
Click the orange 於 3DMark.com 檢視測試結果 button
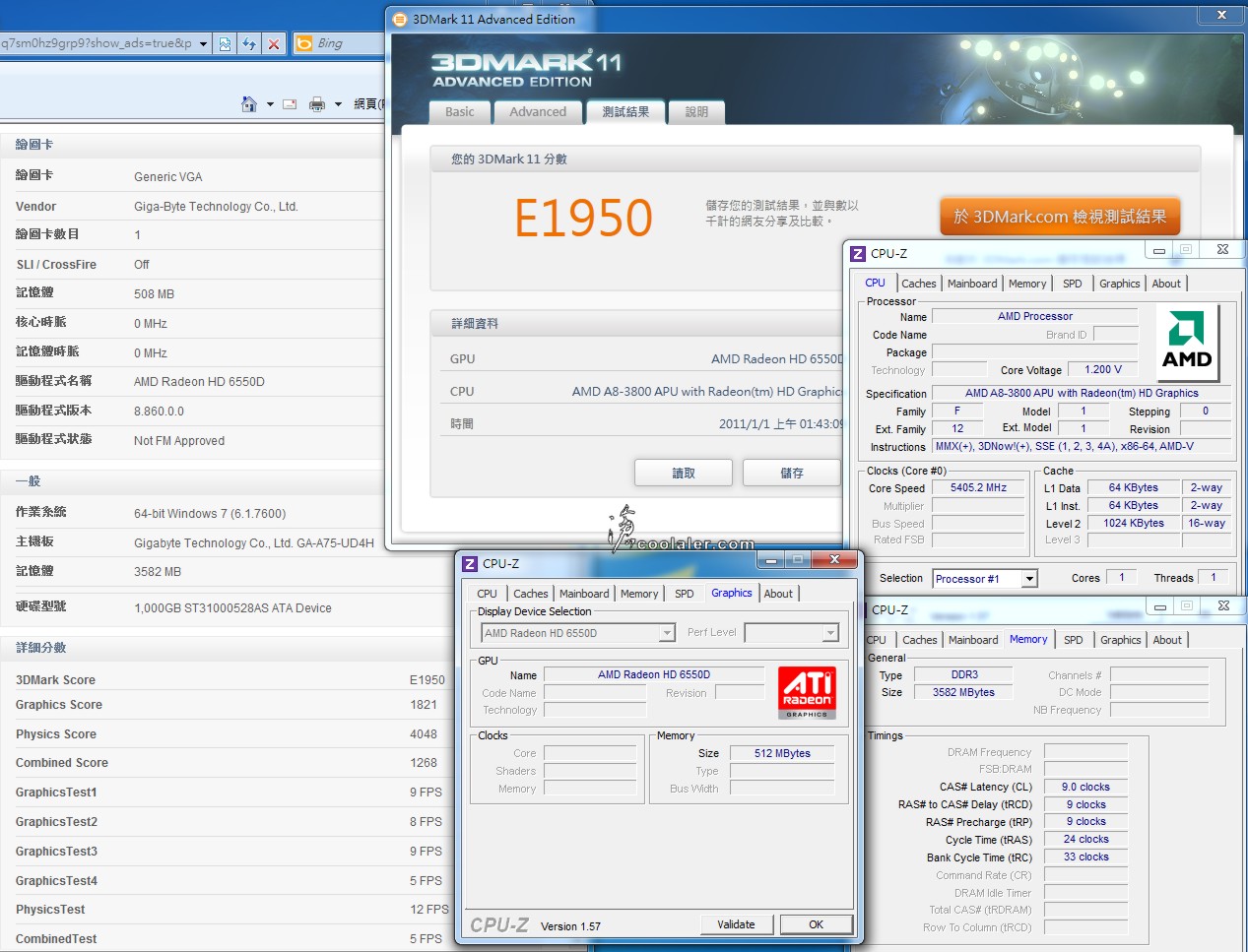point(1060,217)
